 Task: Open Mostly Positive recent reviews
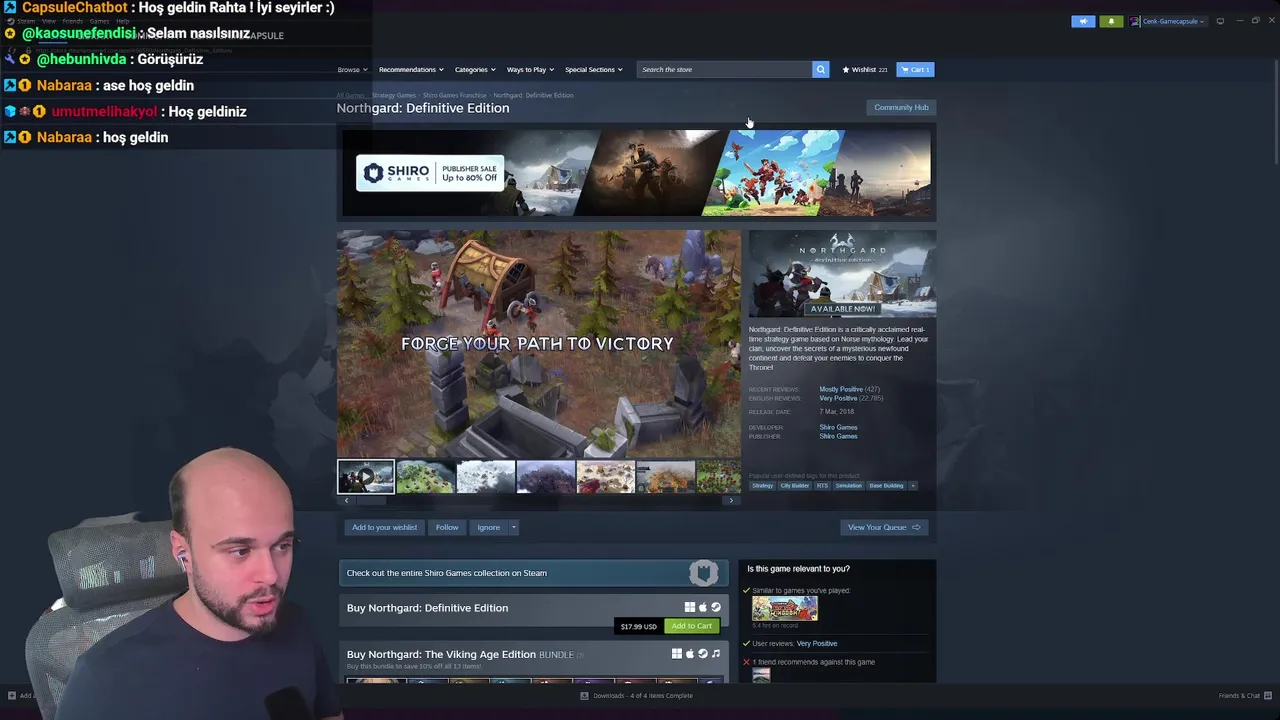click(841, 389)
